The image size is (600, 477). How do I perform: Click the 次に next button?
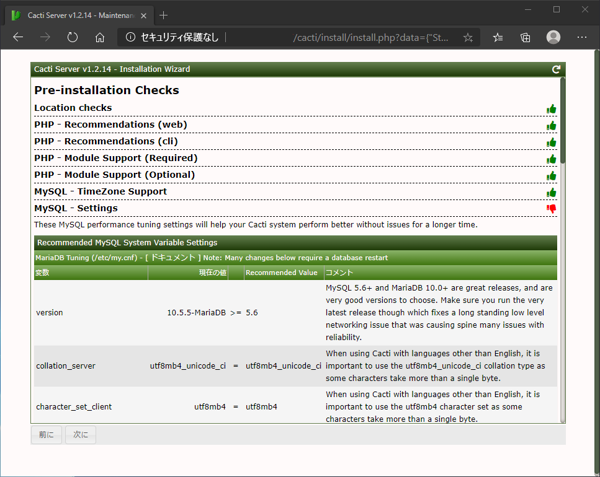80,435
